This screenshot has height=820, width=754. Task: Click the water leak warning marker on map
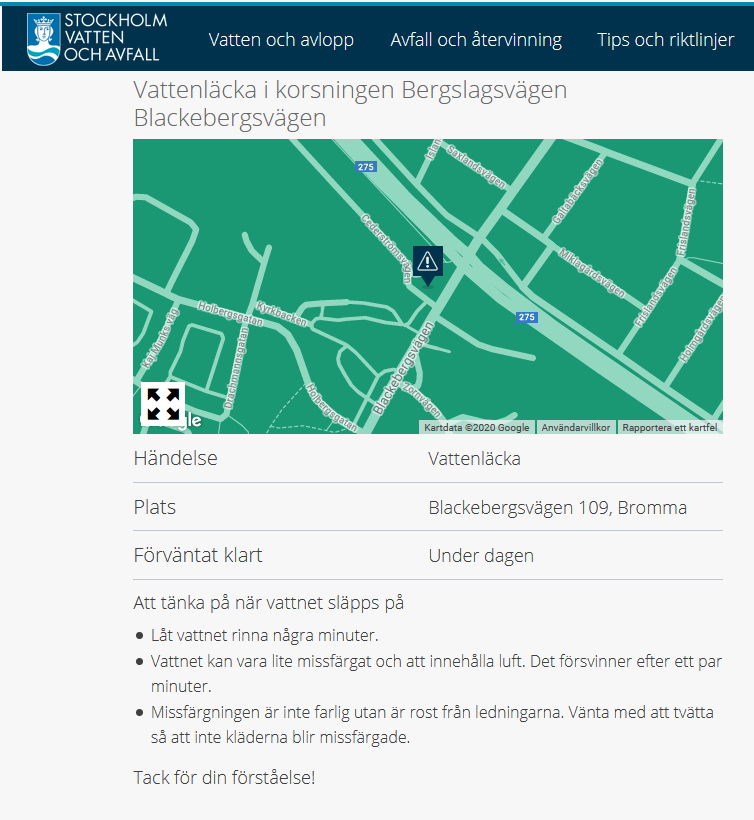tap(427, 262)
